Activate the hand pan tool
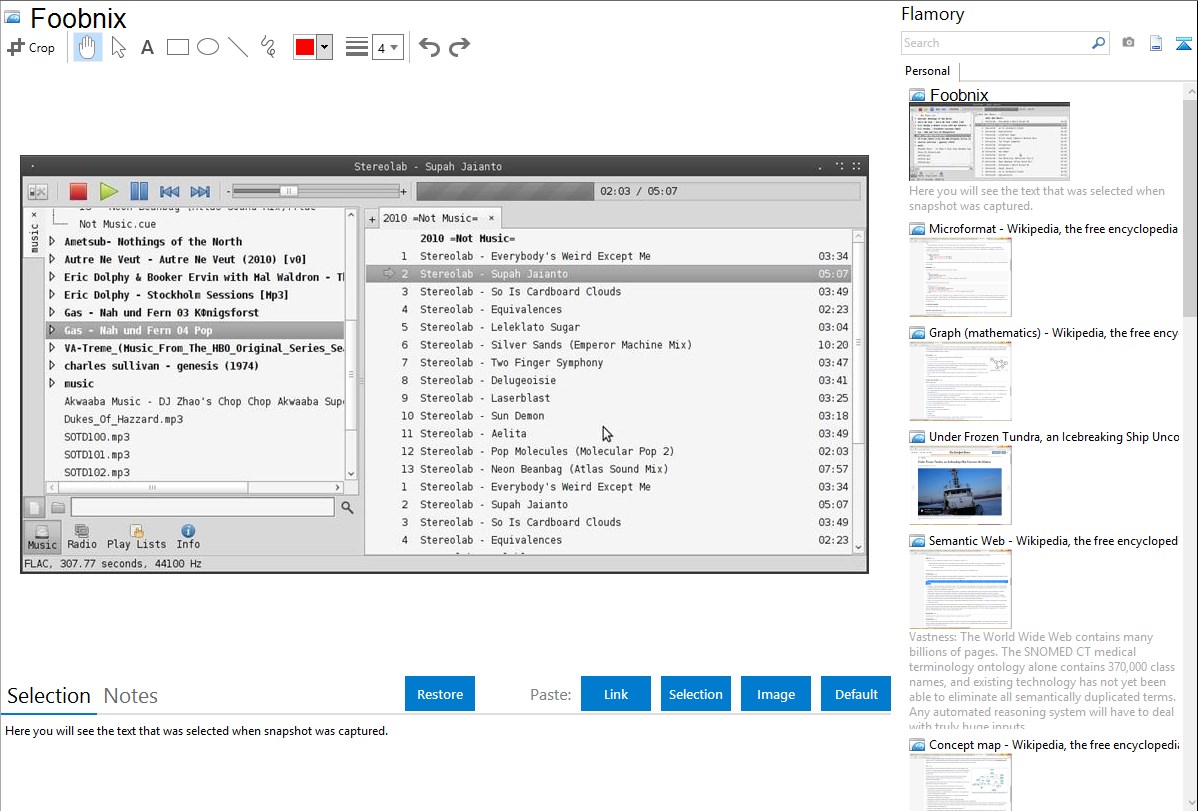This screenshot has width=1198, height=811. pyautogui.click(x=88, y=47)
